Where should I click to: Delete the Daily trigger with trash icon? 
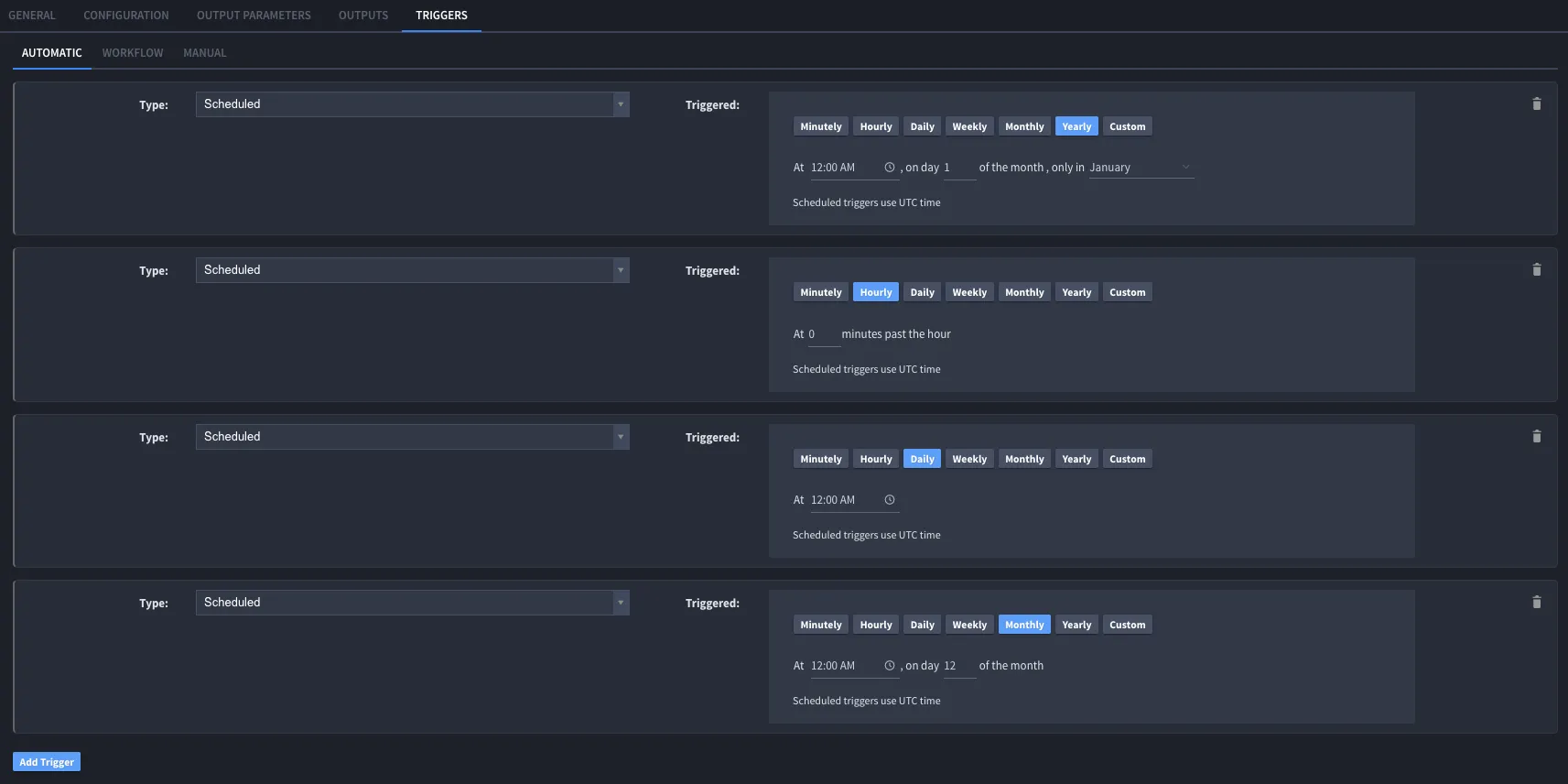1537,437
